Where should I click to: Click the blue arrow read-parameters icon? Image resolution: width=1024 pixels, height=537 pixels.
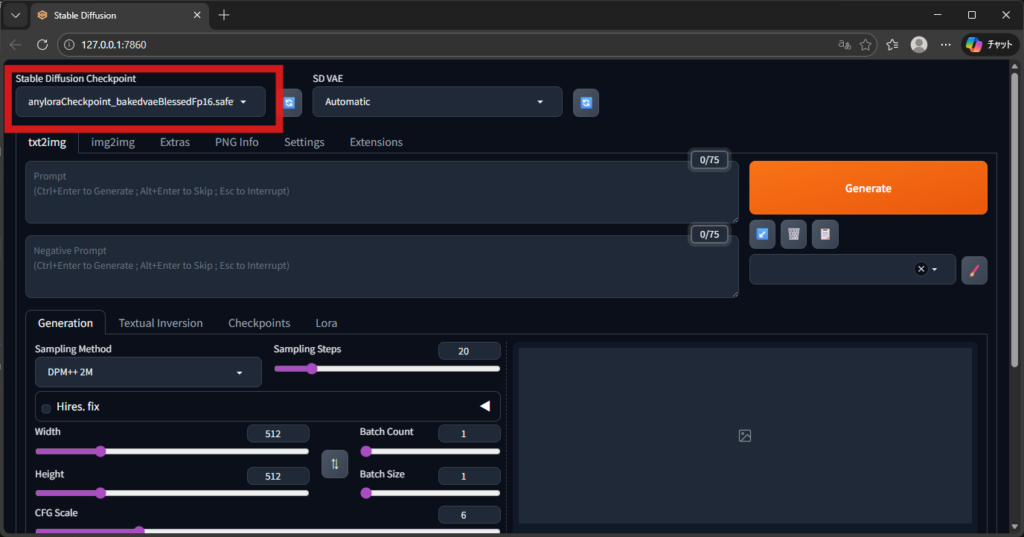point(762,234)
